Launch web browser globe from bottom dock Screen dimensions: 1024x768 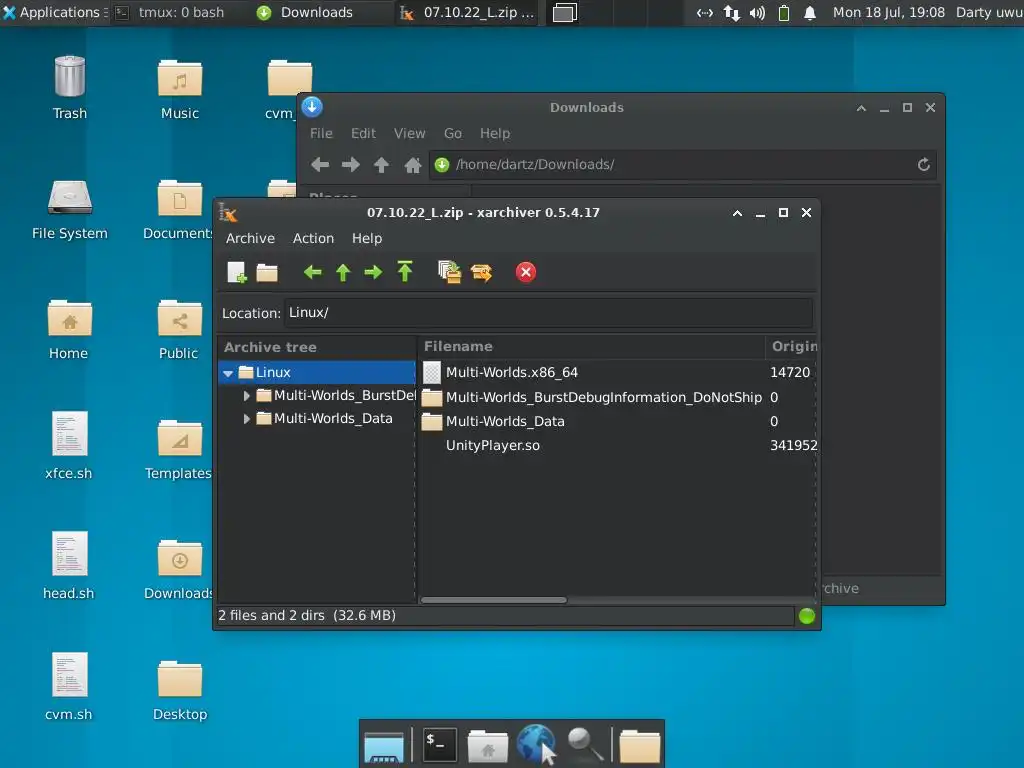coord(536,744)
